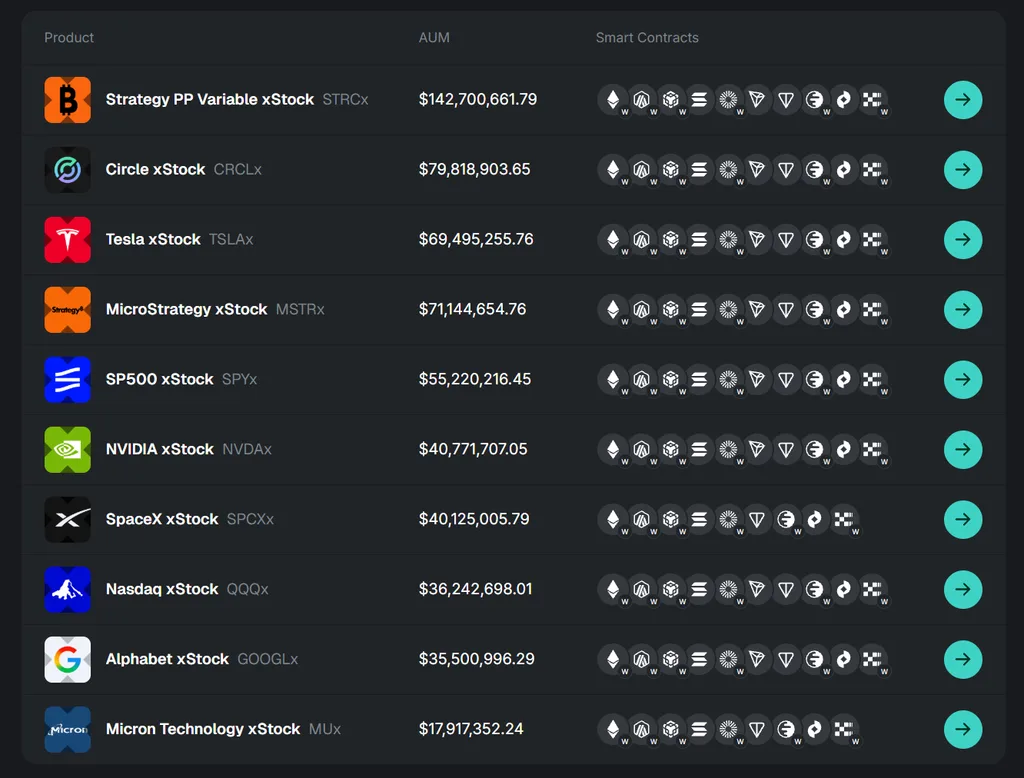Click the Arbitrum icon in the Alphabet row

tap(641, 659)
